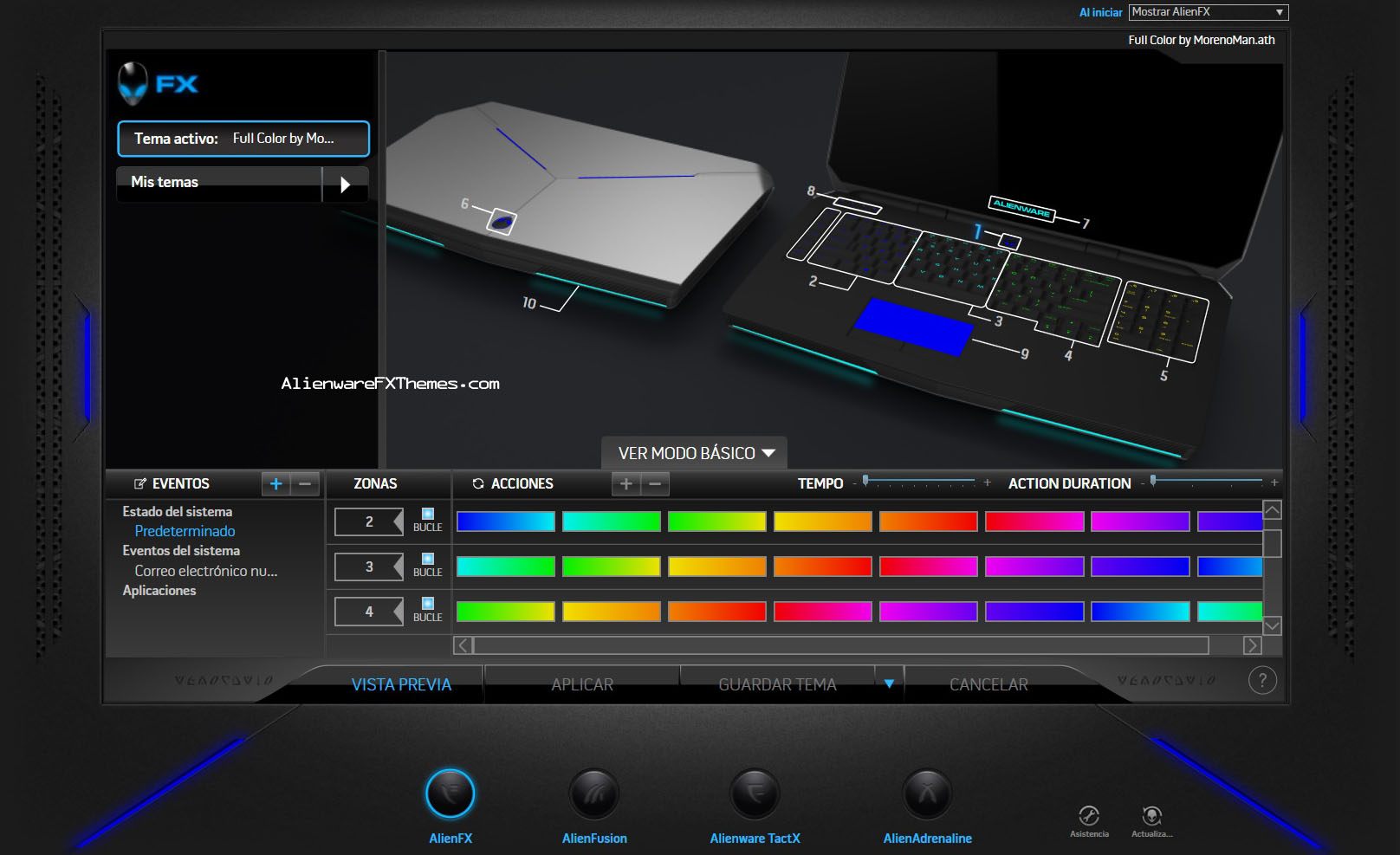This screenshot has height=855, width=1400.
Task: Click the horizontal scroll left arrow
Action: coord(463,645)
